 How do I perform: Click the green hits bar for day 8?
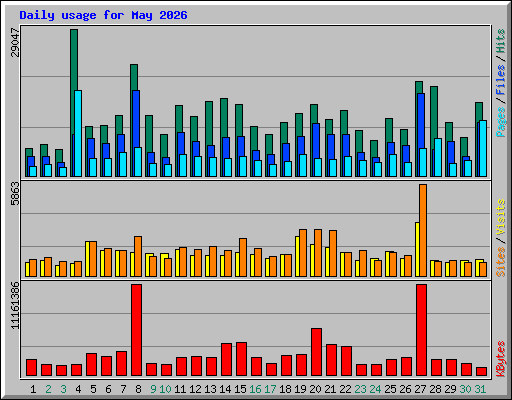(134, 77)
